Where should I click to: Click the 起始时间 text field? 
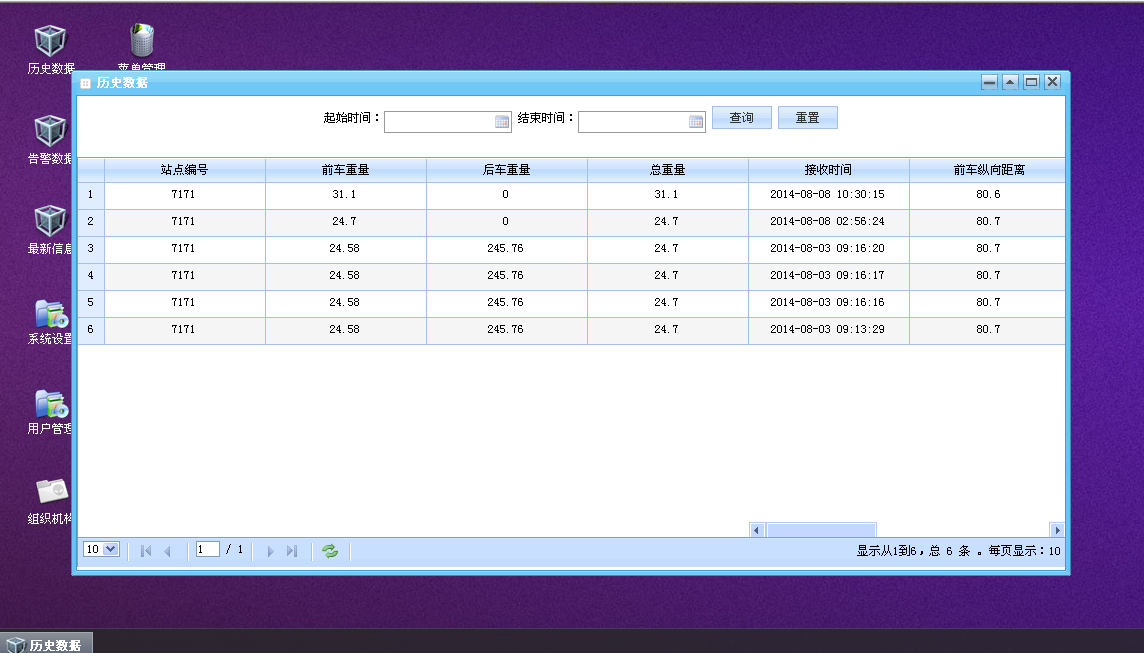tap(439, 122)
